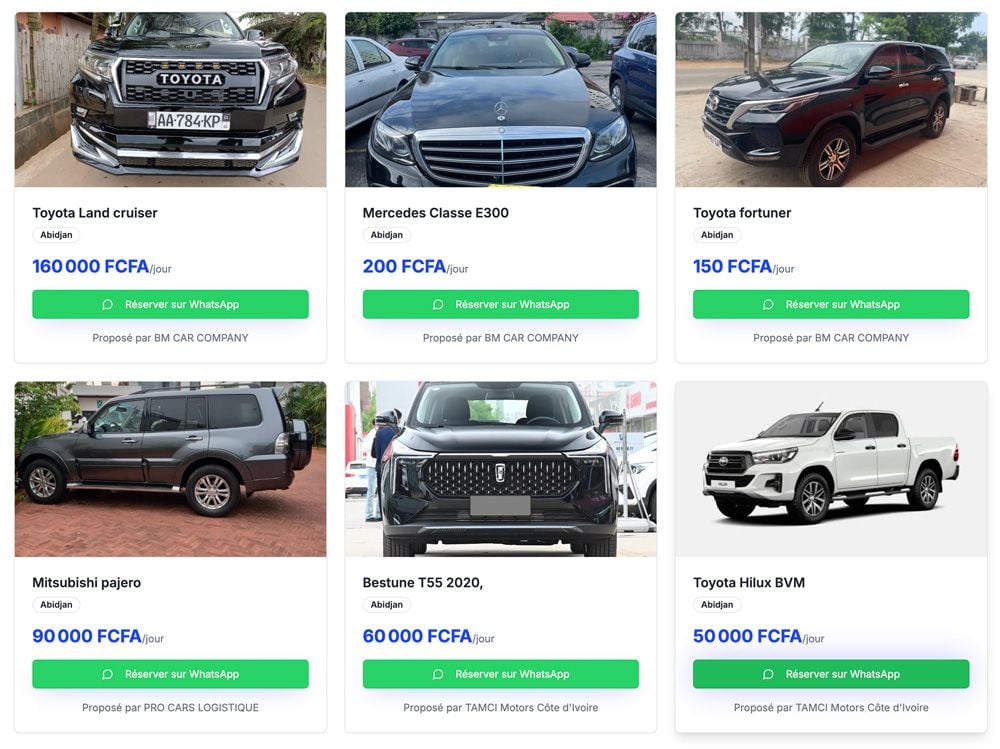Reserve the Mercedes Classe E300 via WhatsApp
Viewport: 1000px width, 749px height.
pos(501,304)
